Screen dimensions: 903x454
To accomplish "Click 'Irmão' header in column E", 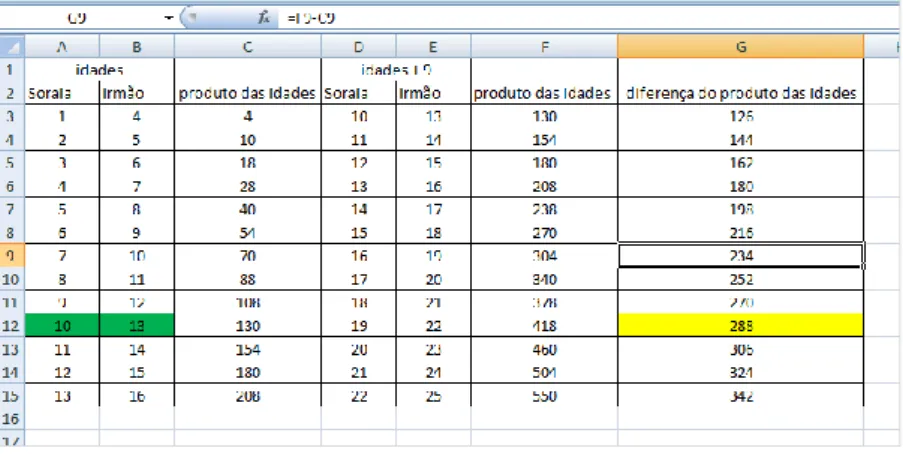I will [433, 93].
